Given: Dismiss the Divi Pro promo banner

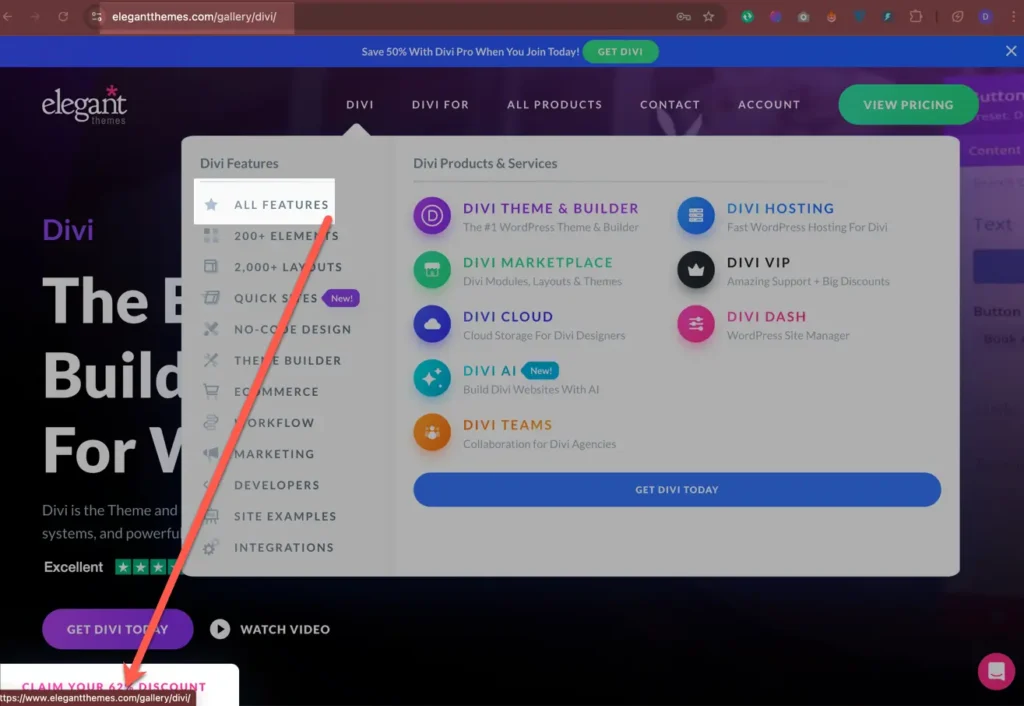Looking at the screenshot, I should coord(1011,51).
